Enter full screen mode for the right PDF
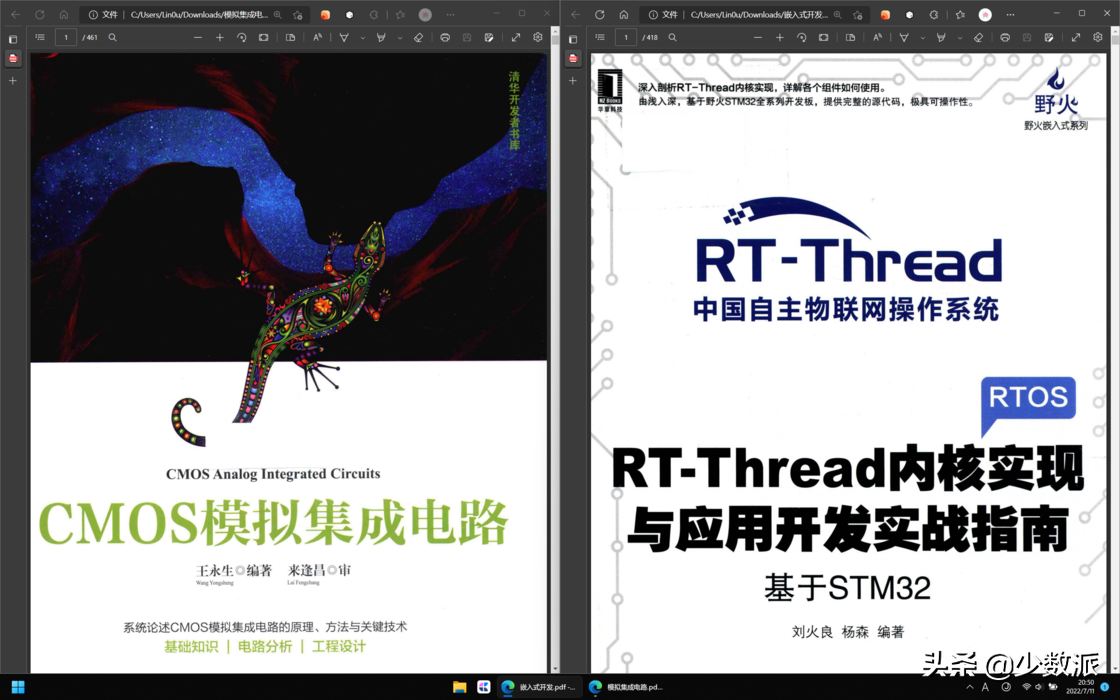Viewport: 1120px width, 700px height. (1075, 37)
